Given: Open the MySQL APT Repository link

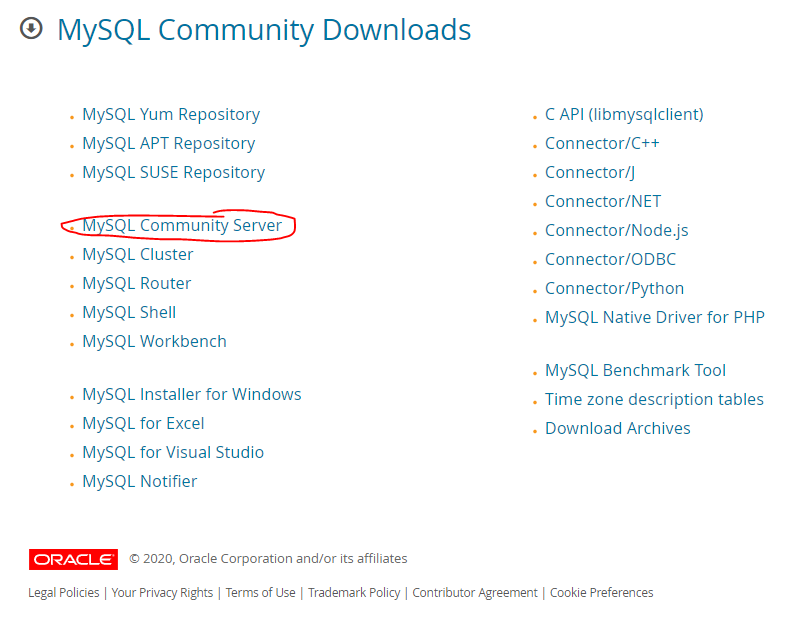Looking at the screenshot, I should pos(168,143).
